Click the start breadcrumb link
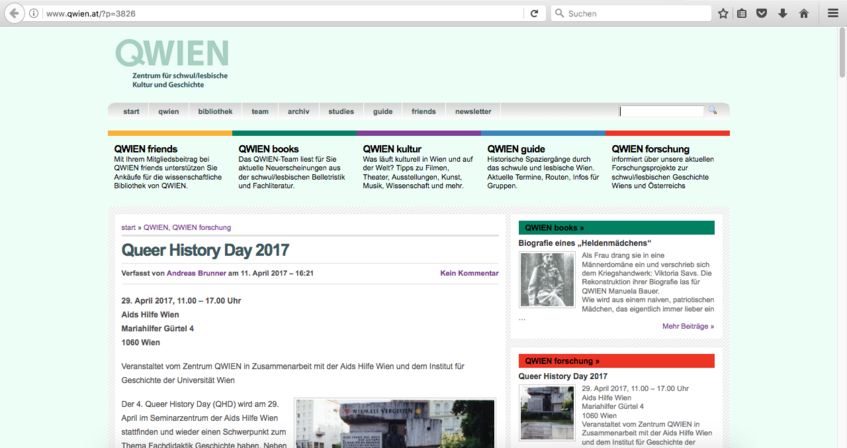The width and height of the screenshot is (847, 448). click(129, 228)
